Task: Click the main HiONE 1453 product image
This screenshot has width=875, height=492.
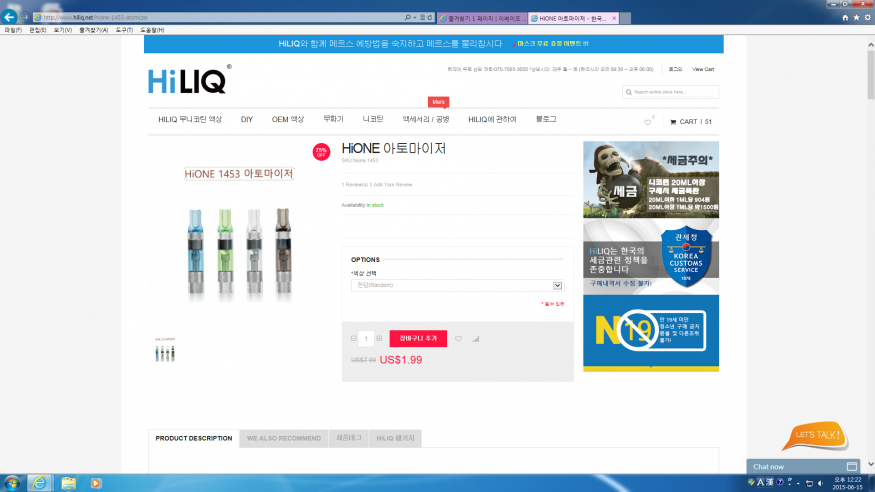Action: (239, 234)
